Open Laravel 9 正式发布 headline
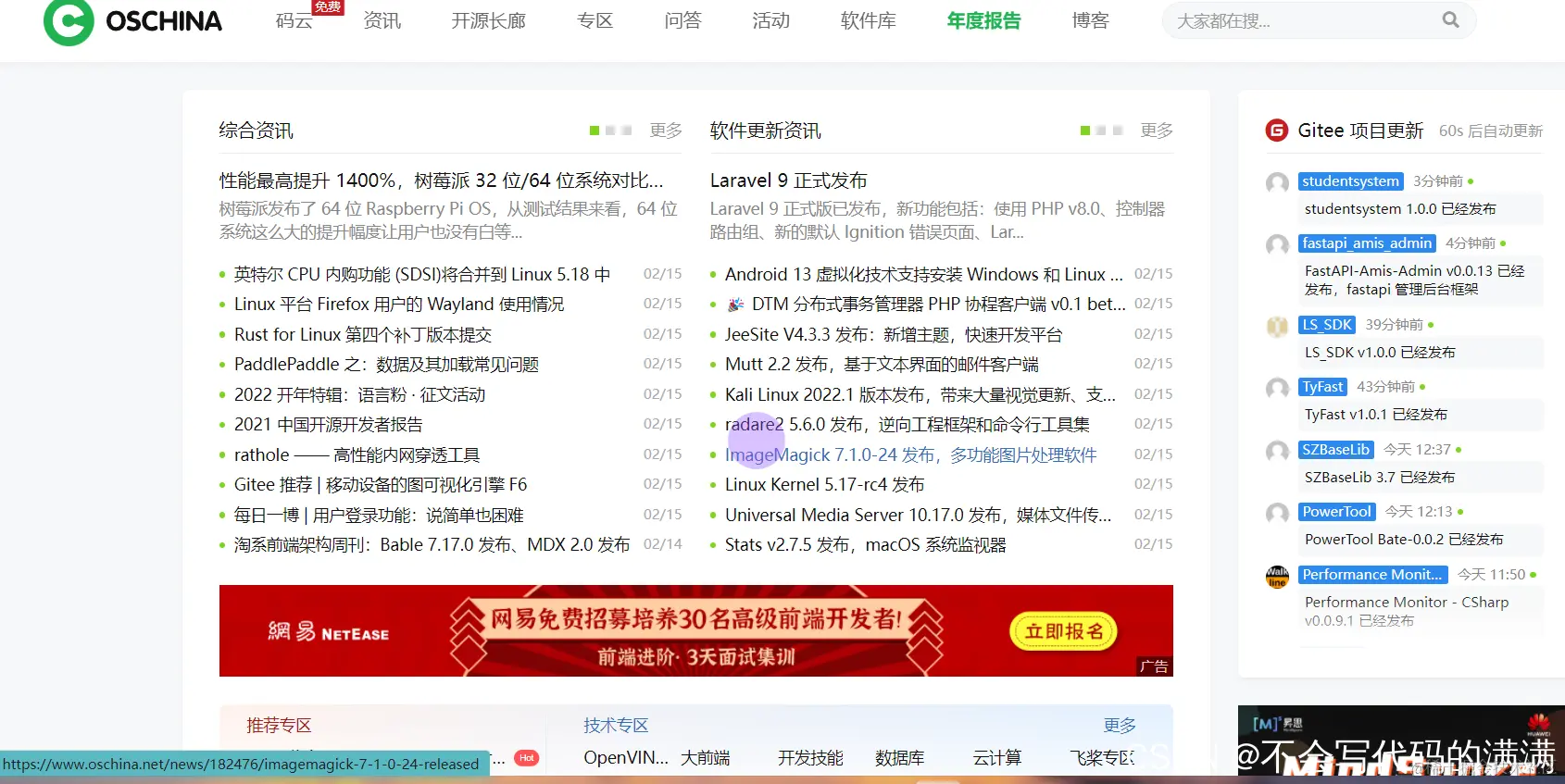 click(789, 180)
